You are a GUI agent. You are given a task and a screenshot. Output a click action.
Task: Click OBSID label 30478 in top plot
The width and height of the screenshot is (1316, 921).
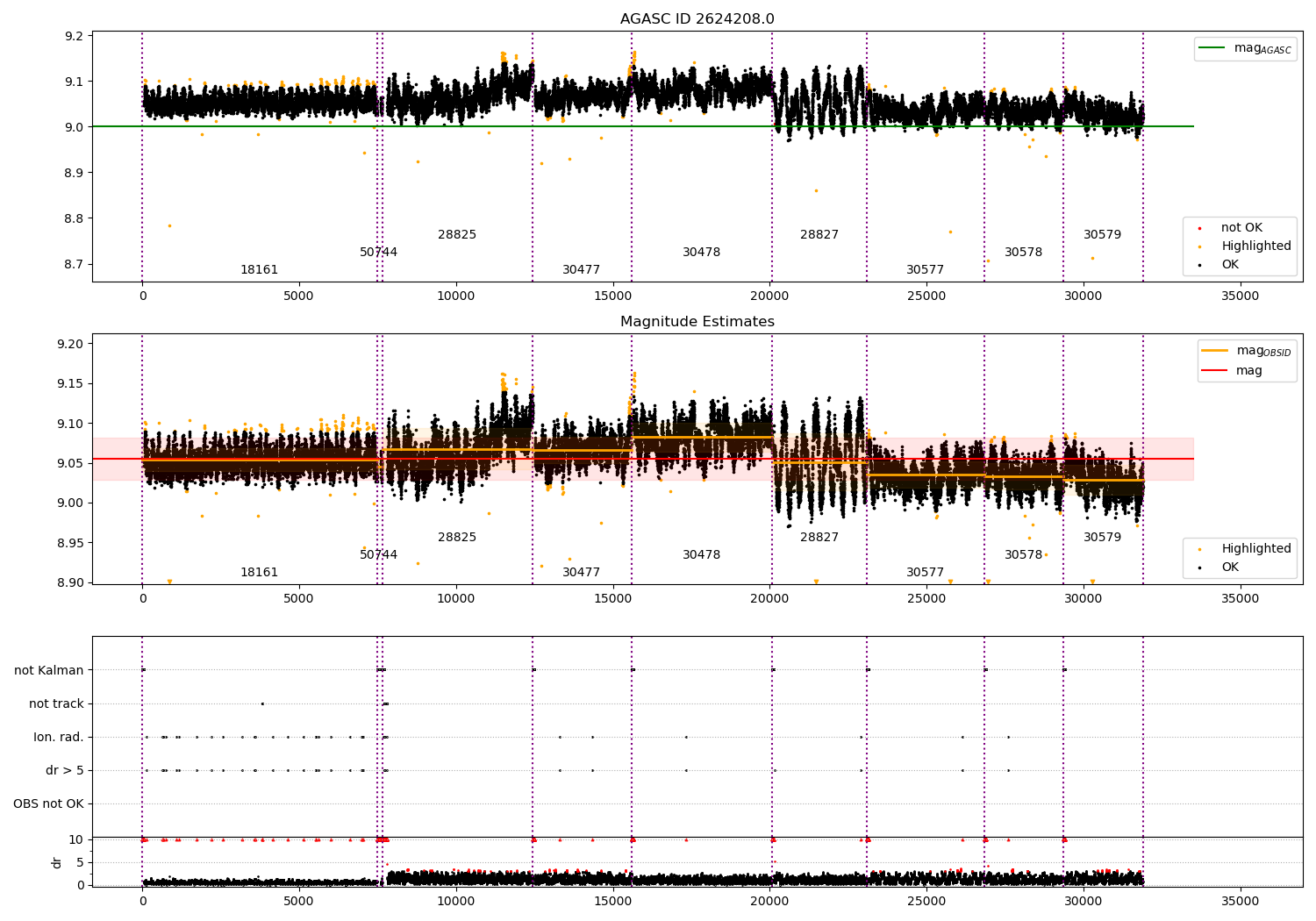tap(702, 252)
